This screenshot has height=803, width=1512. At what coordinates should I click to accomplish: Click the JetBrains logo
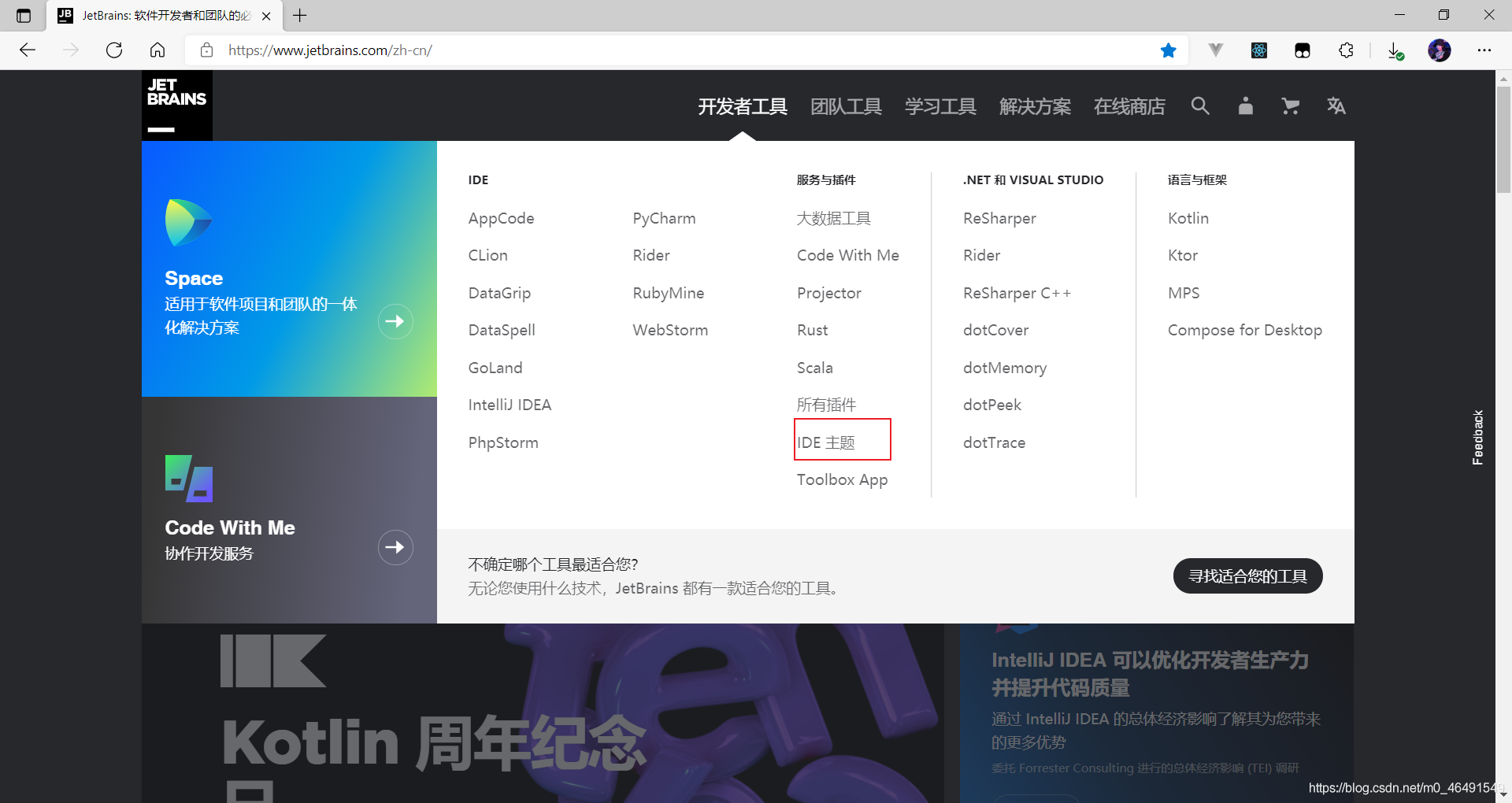coord(177,105)
